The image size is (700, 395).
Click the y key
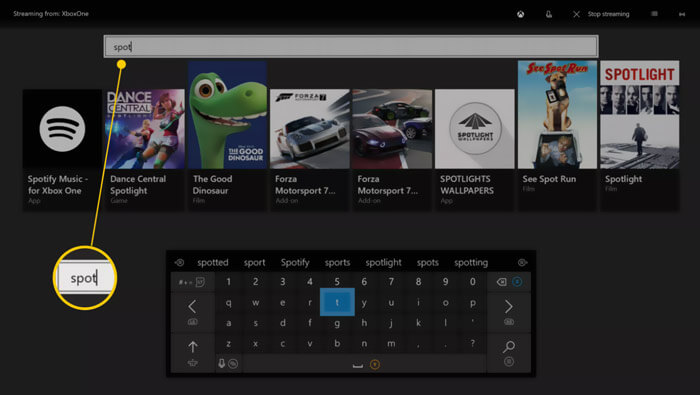[364, 303]
